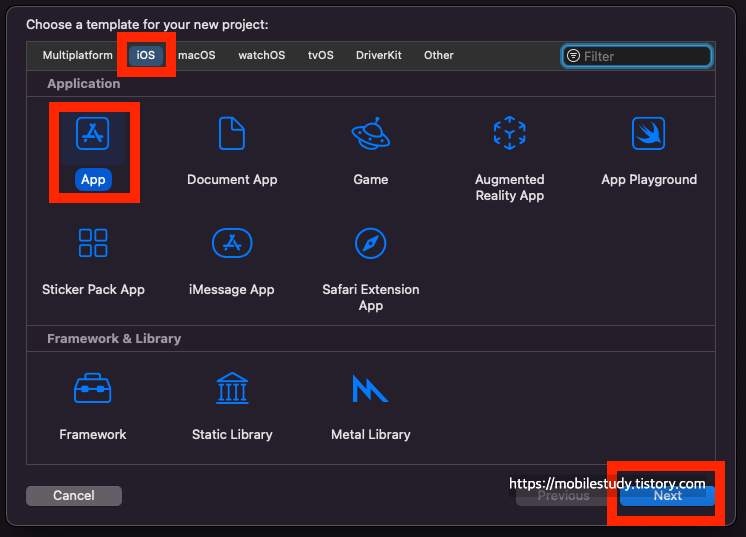Click the filter icon in search field
The image size is (746, 537).
[x=574, y=56]
